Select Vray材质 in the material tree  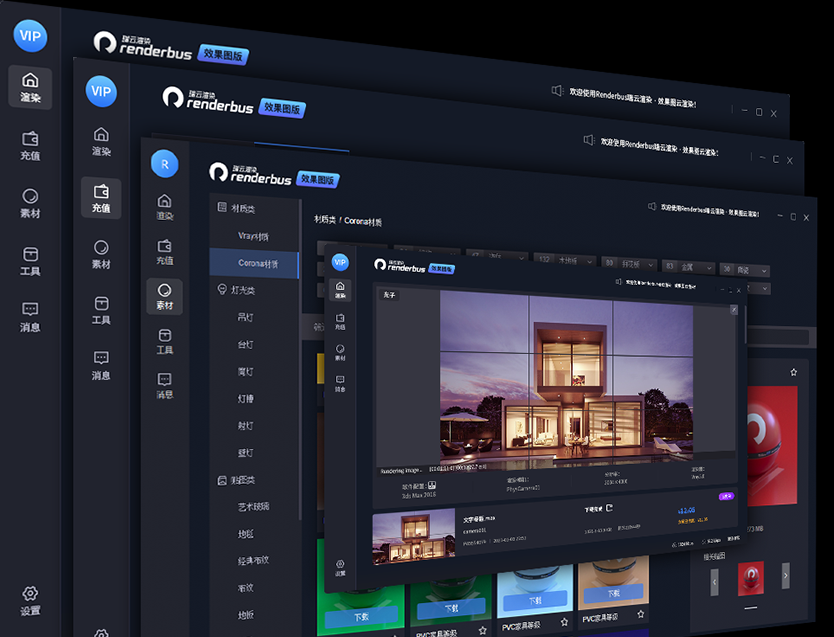pyautogui.click(x=254, y=236)
